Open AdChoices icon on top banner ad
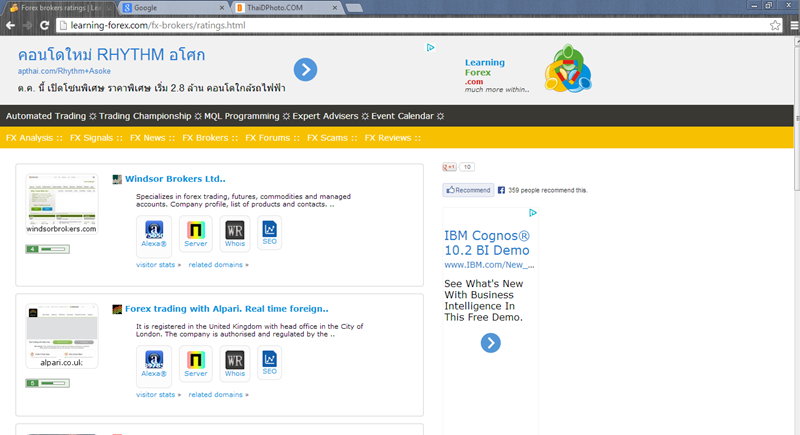 pos(431,47)
